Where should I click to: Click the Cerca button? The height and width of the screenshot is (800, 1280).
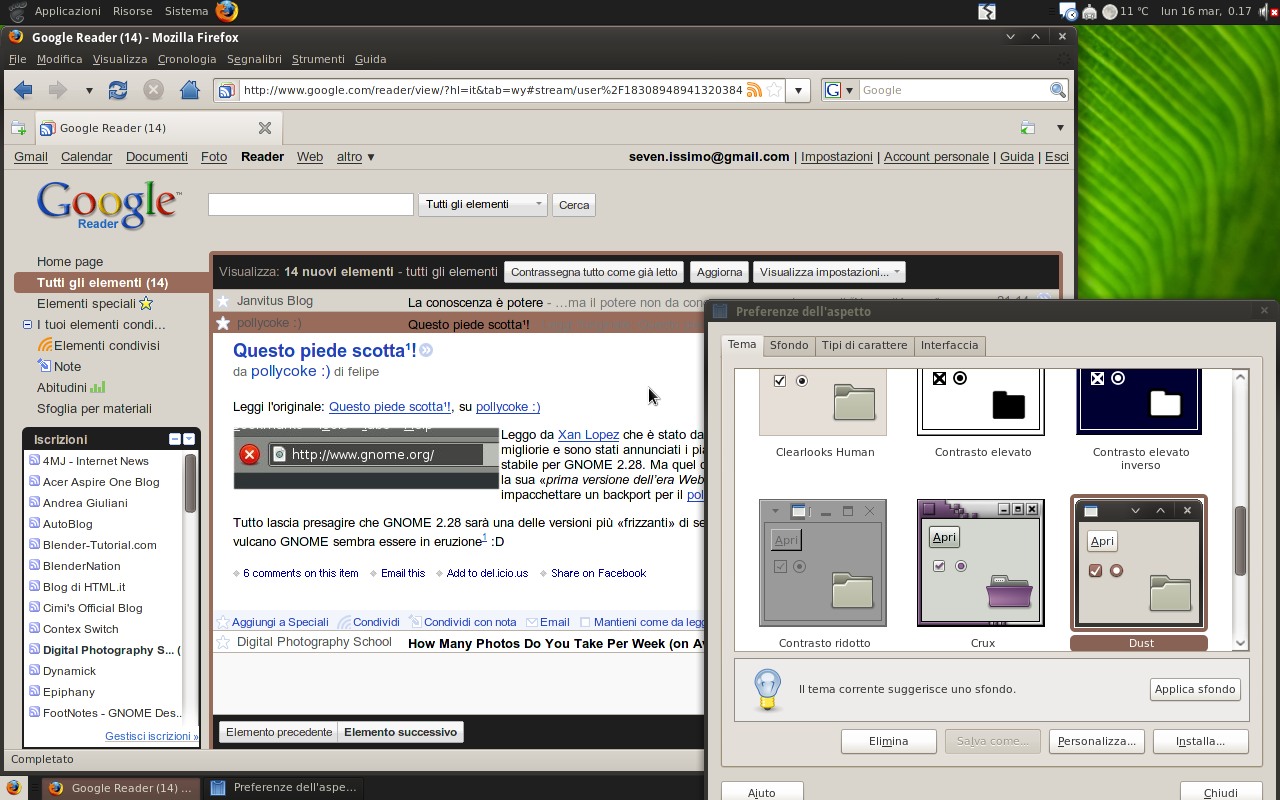pyautogui.click(x=574, y=205)
